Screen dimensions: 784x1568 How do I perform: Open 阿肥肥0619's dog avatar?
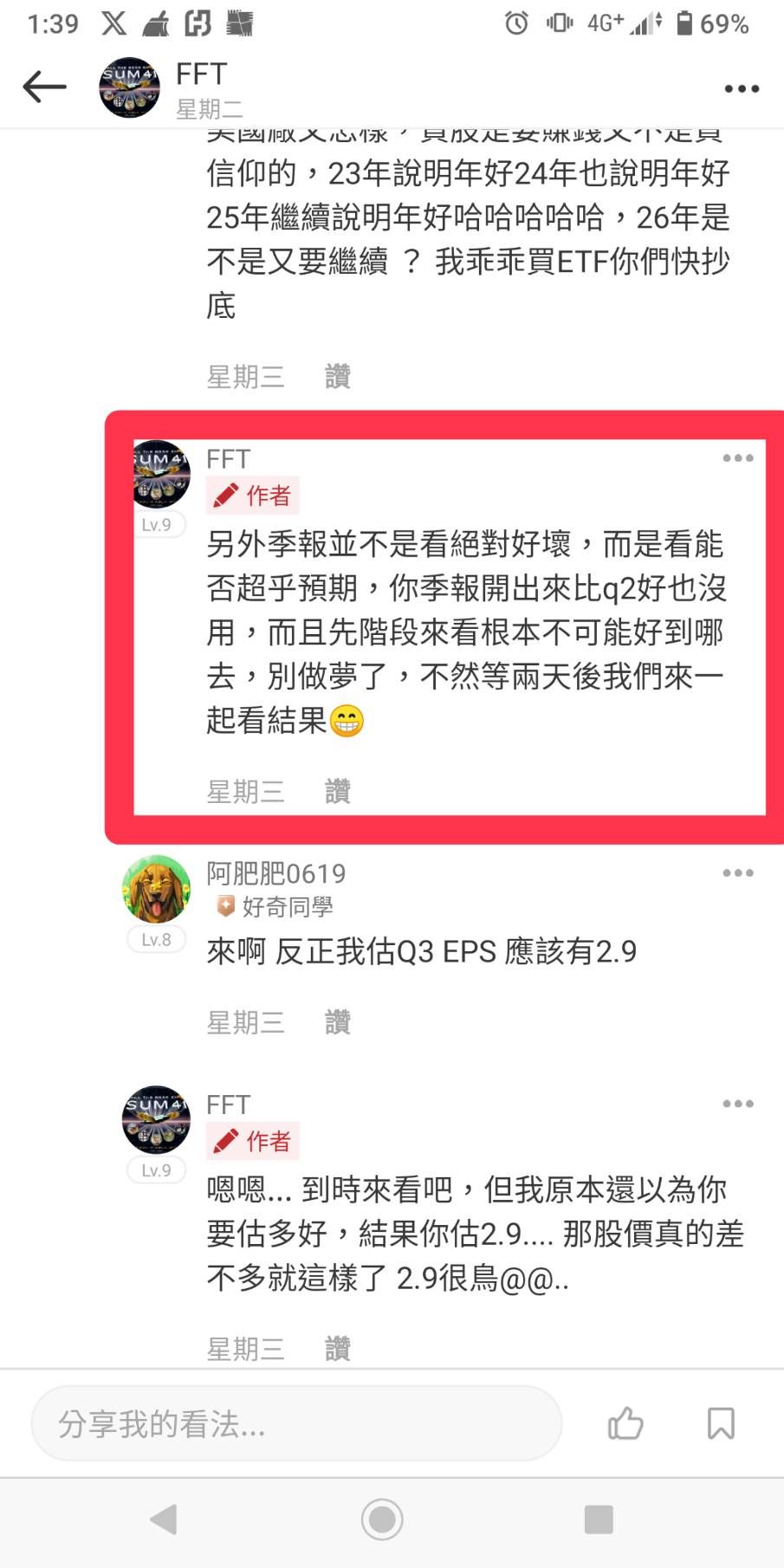pyautogui.click(x=156, y=889)
